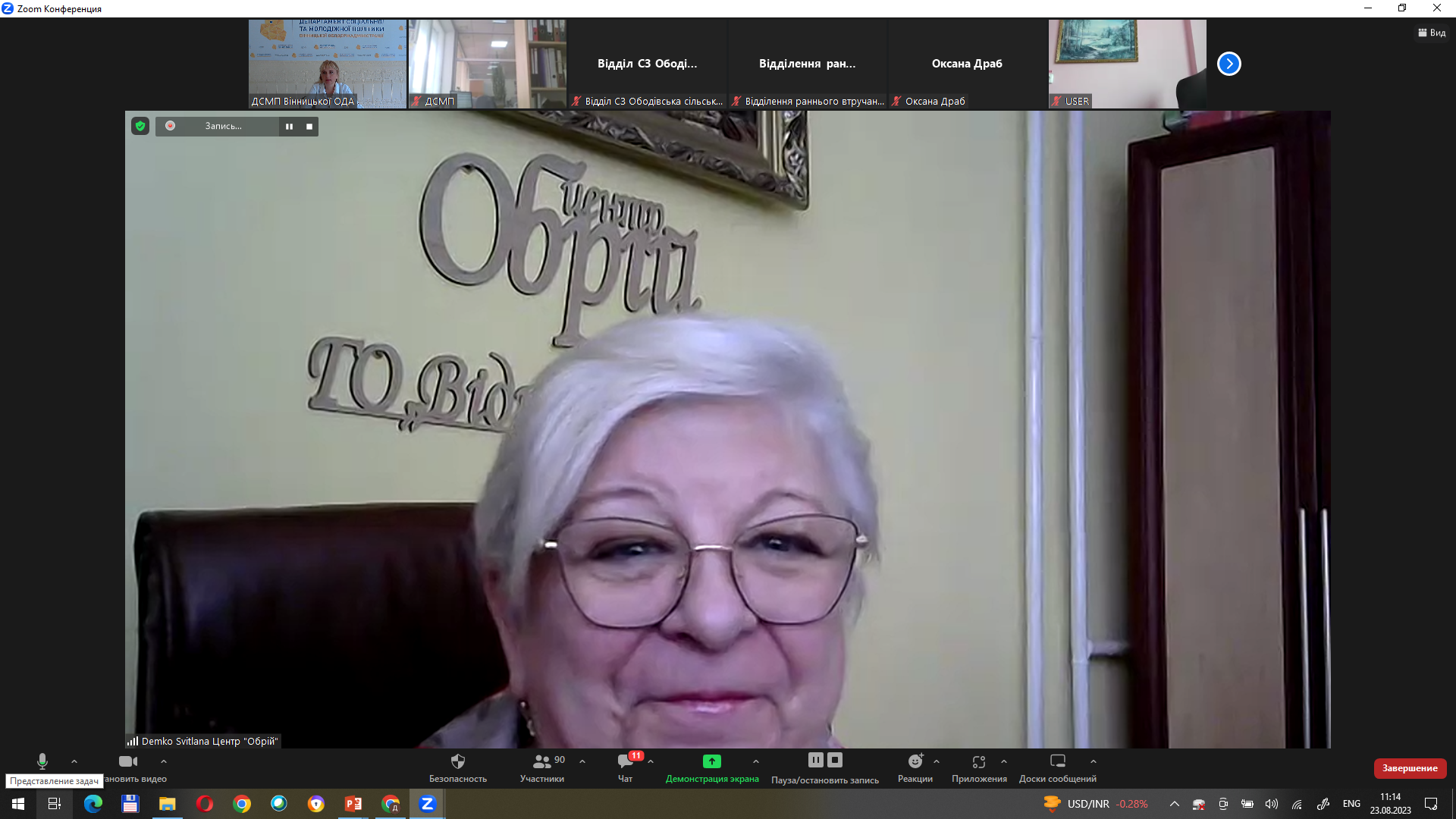The width and height of the screenshot is (1456, 819).
Task: Open pen workspace tray icon
Action: [x=1323, y=804]
